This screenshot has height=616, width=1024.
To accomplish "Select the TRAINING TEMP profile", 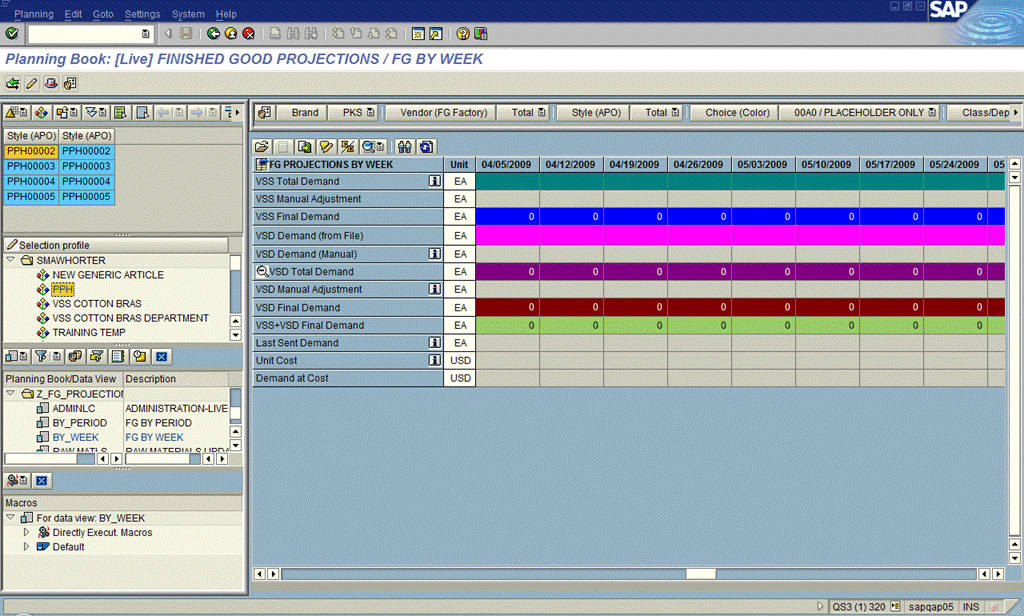I will click(89, 332).
